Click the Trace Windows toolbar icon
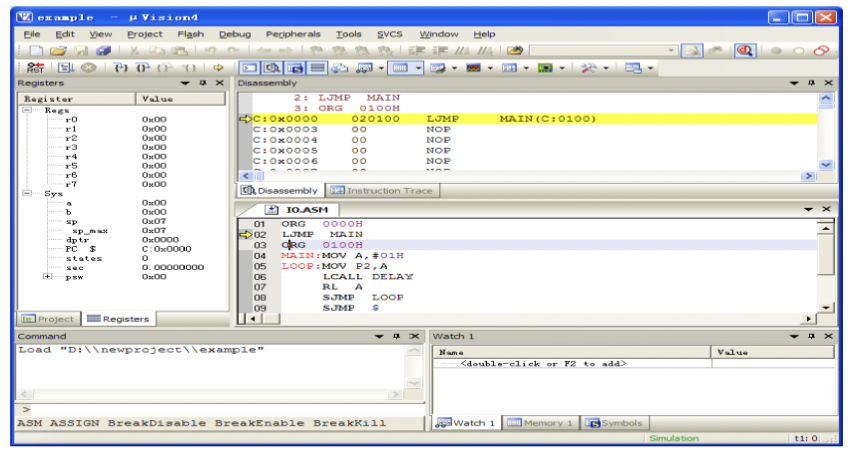Screen dimensions: 854x456 [x=509, y=68]
